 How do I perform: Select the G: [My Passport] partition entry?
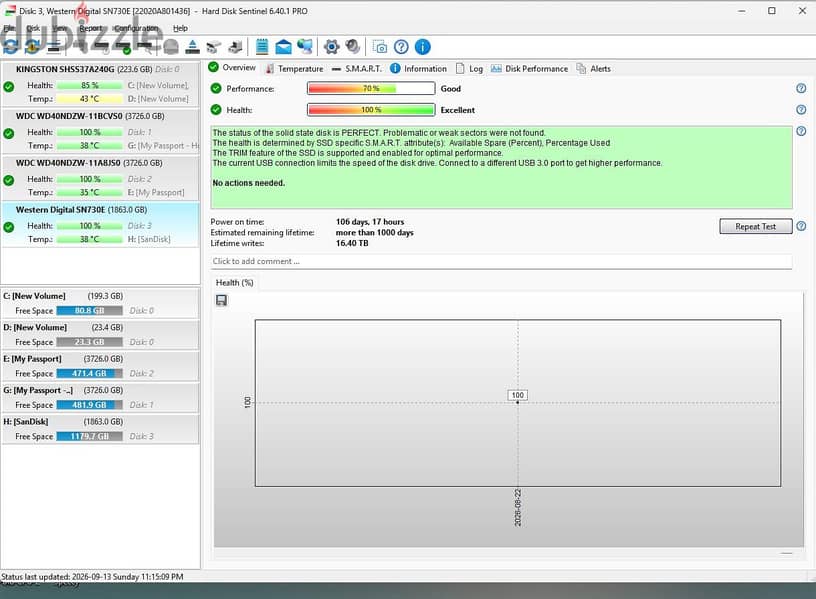coord(100,398)
